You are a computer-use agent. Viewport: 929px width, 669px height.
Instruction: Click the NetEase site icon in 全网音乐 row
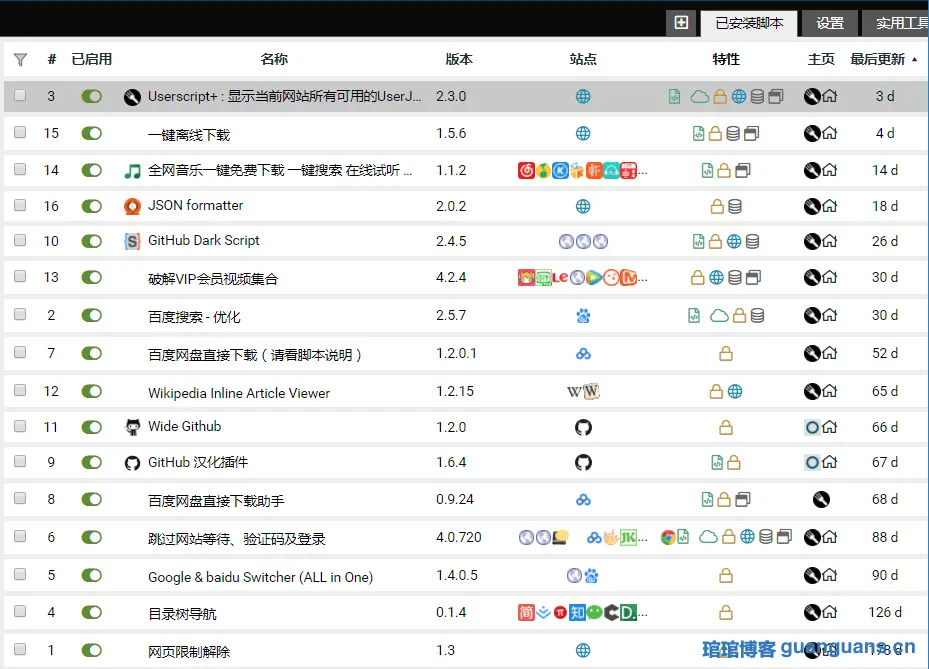click(526, 171)
